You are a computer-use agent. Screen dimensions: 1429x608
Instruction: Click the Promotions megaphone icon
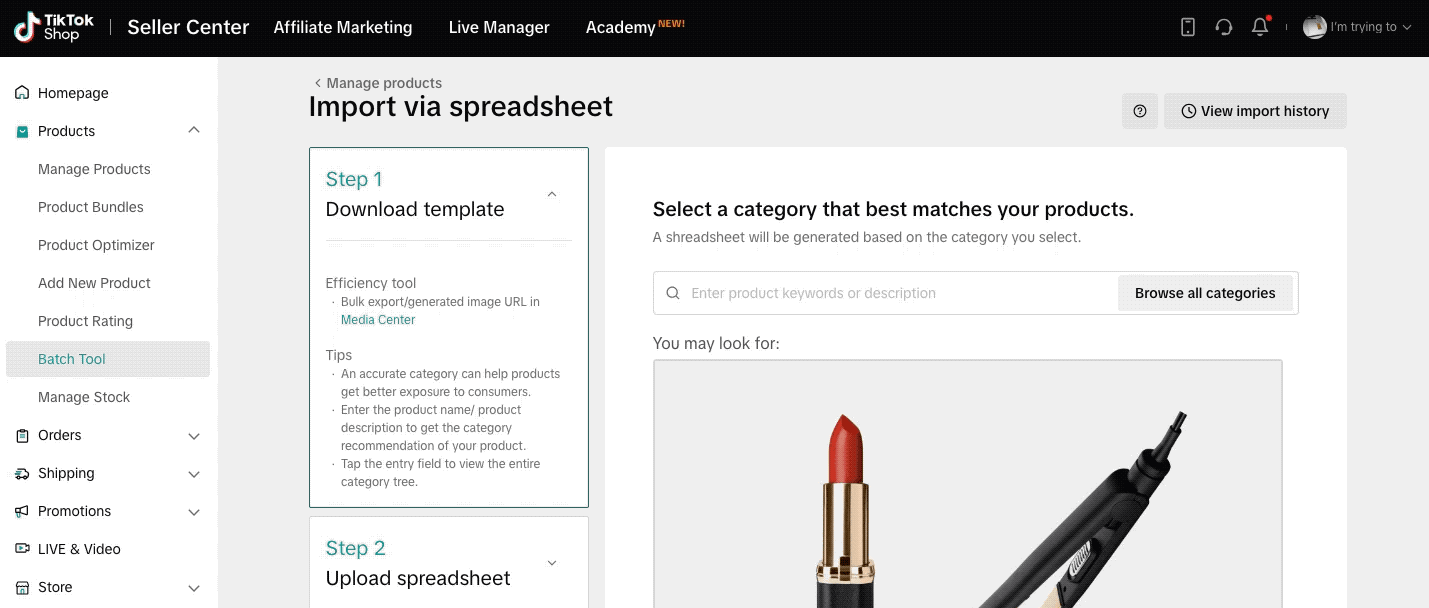[x=22, y=511]
